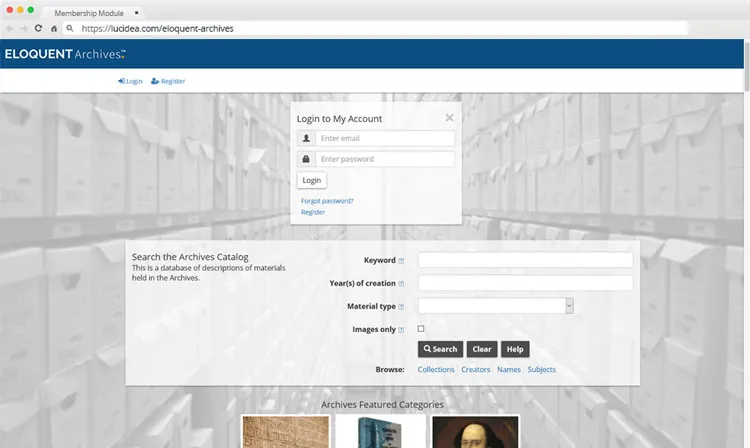750x448 pixels.
Task: Browse by Subjects link
Action: pos(541,369)
